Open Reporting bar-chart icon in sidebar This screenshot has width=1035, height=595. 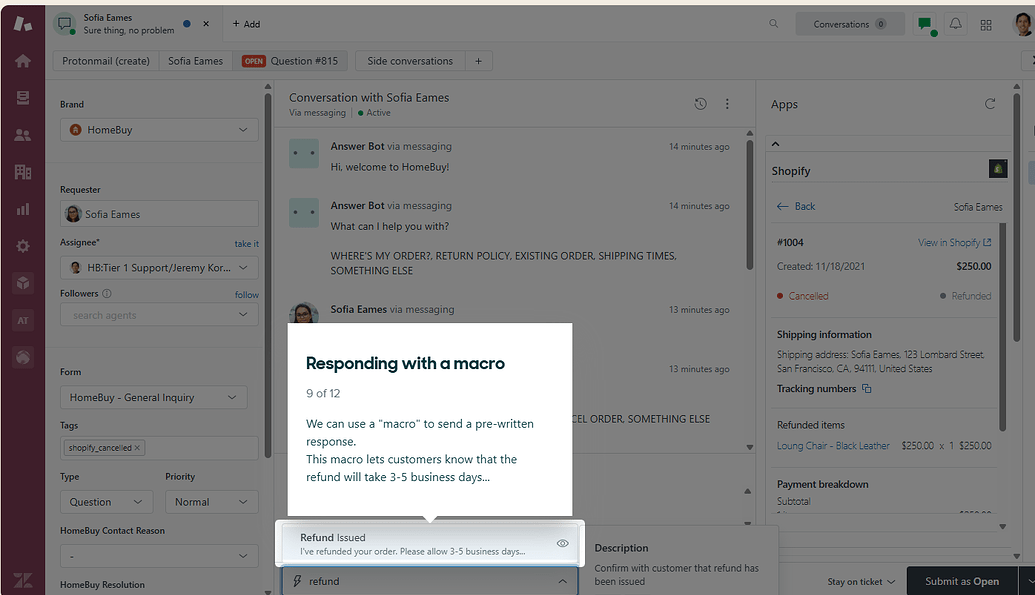(x=22, y=209)
